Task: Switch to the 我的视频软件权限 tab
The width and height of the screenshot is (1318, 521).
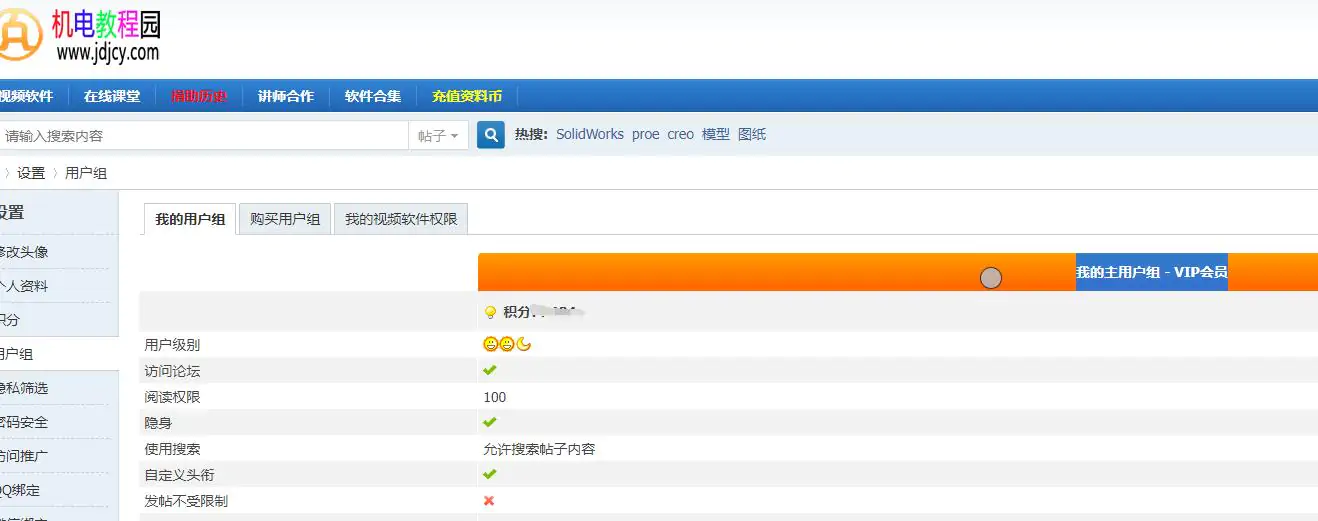Action: point(401,219)
